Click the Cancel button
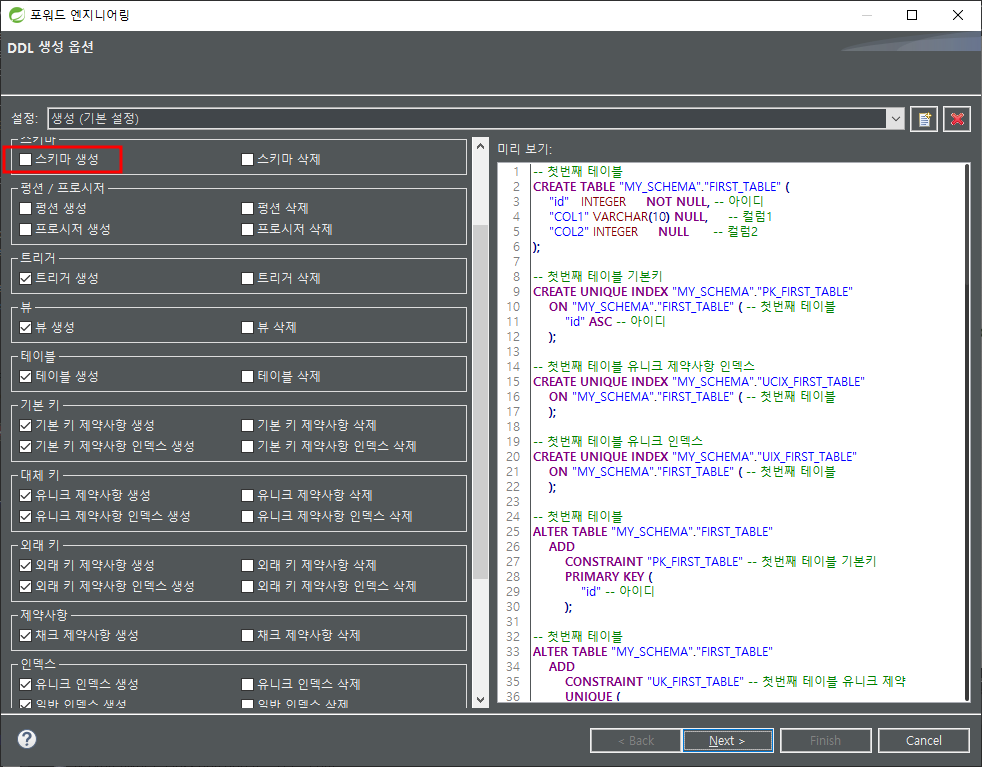 click(923, 741)
